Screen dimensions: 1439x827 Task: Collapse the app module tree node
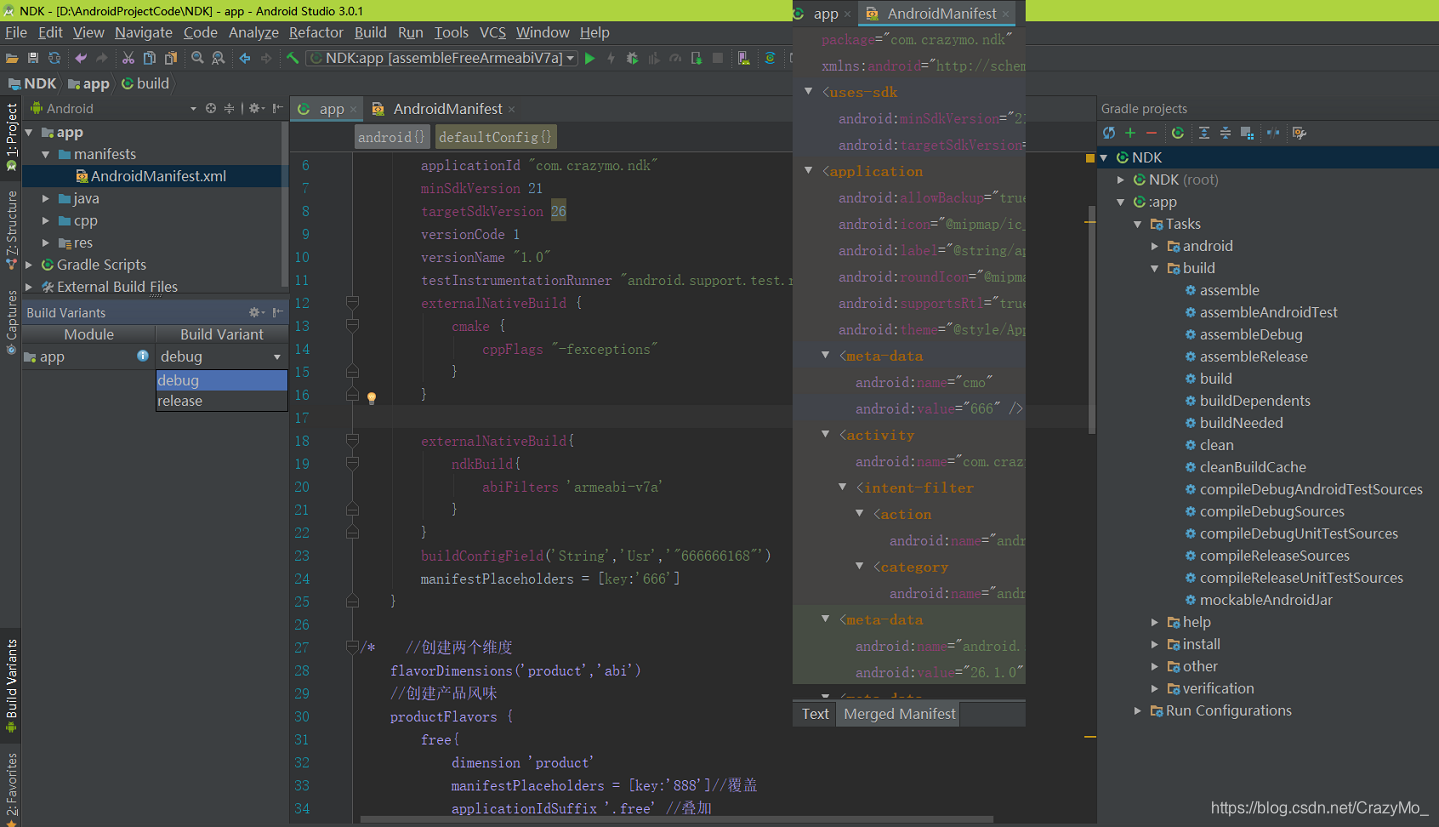(29, 132)
